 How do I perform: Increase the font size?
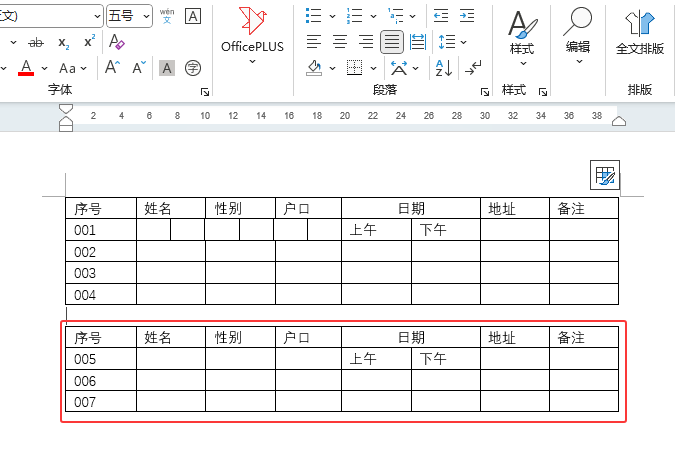112,68
